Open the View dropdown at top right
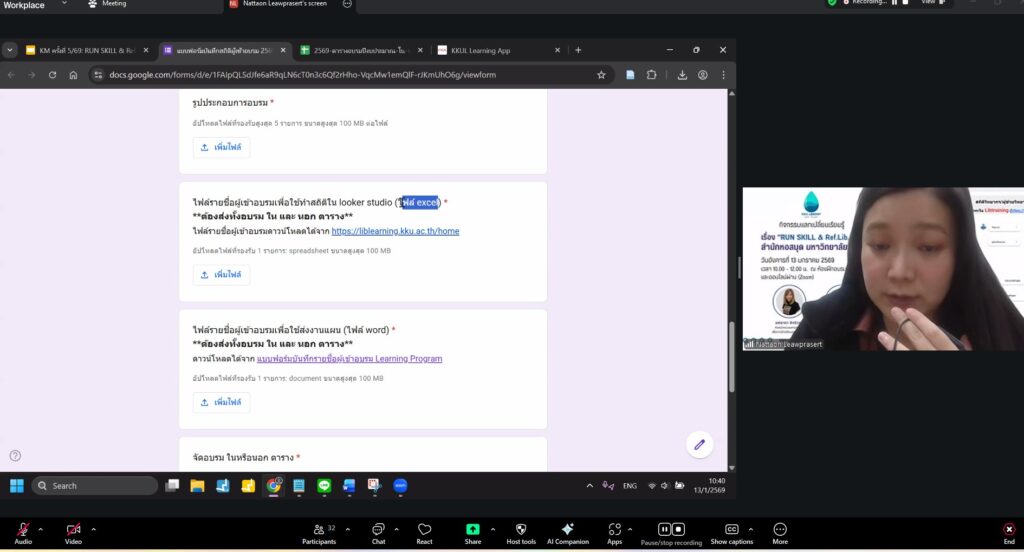Image resolution: width=1024 pixels, height=552 pixels. pos(931,3)
